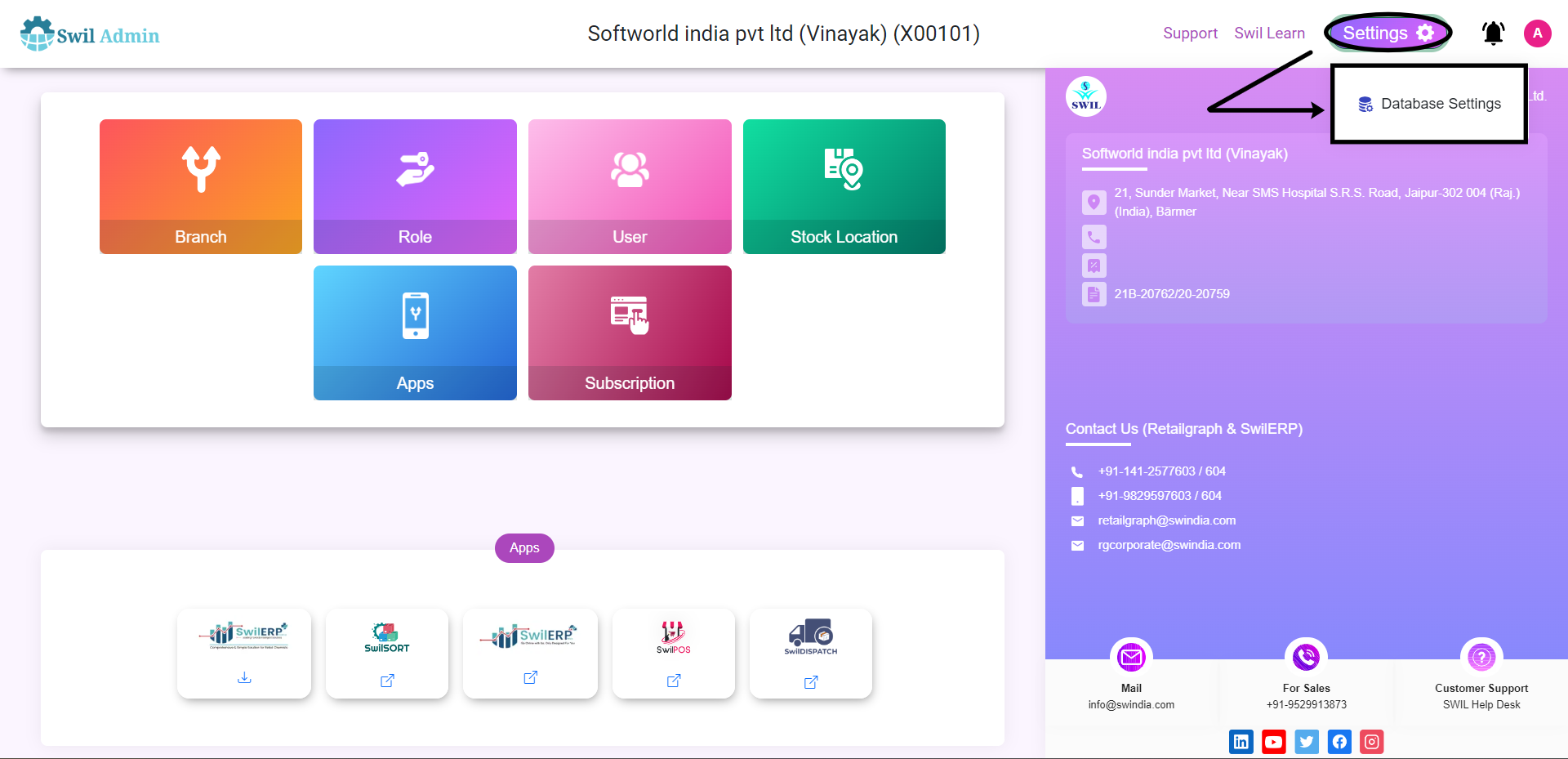The width and height of the screenshot is (1568, 759).
Task: Click the User people icon
Action: (630, 169)
